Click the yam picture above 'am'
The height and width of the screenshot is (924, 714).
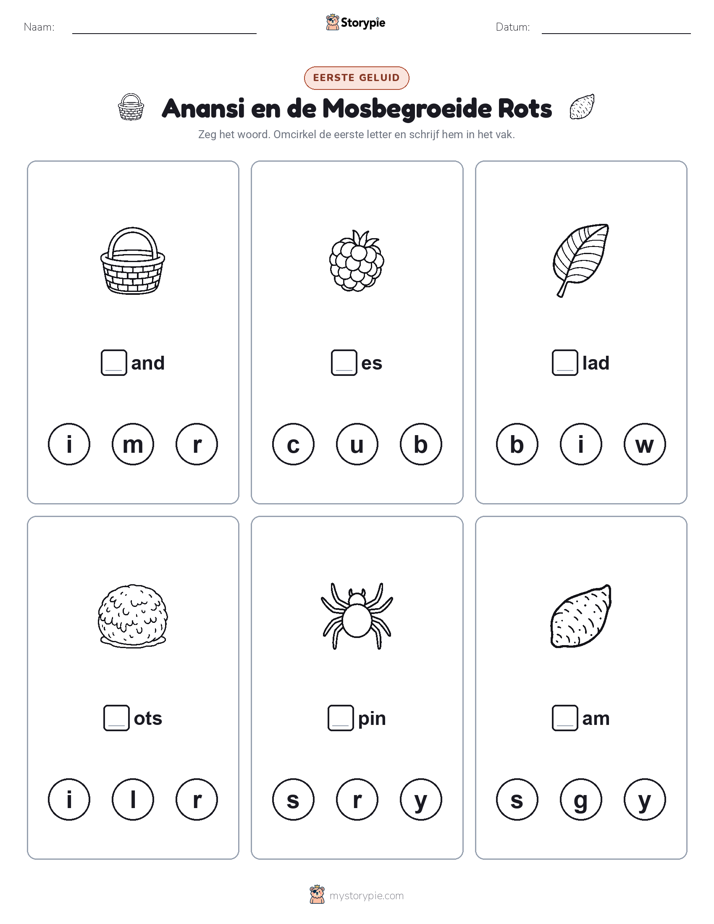click(x=581, y=616)
